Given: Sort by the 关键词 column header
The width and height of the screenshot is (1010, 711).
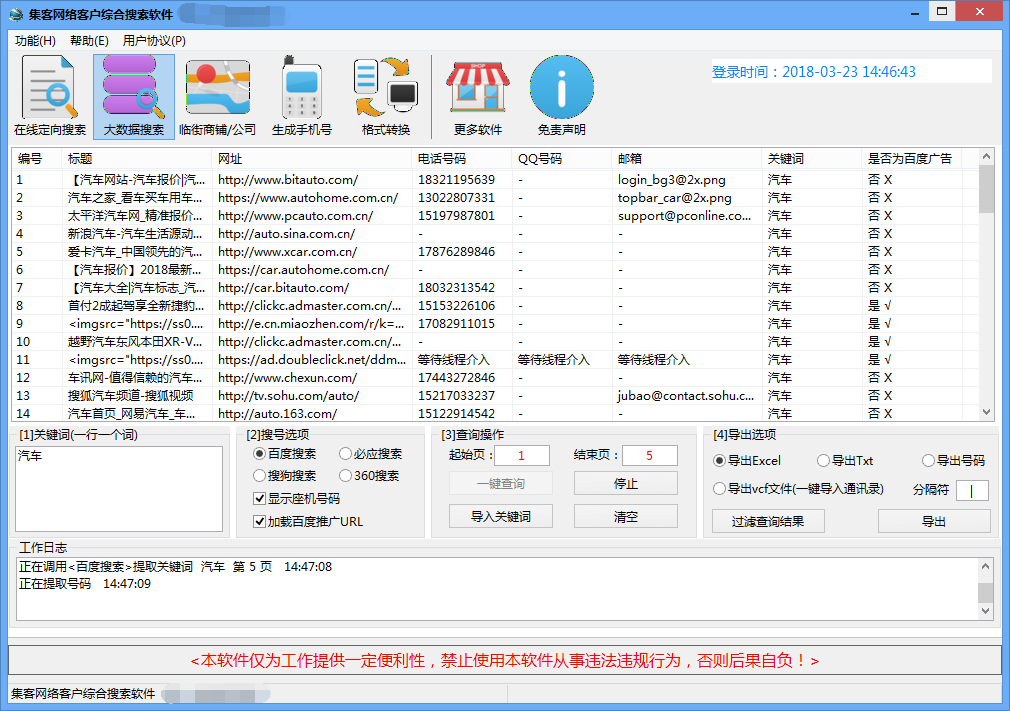Looking at the screenshot, I should tap(812, 158).
